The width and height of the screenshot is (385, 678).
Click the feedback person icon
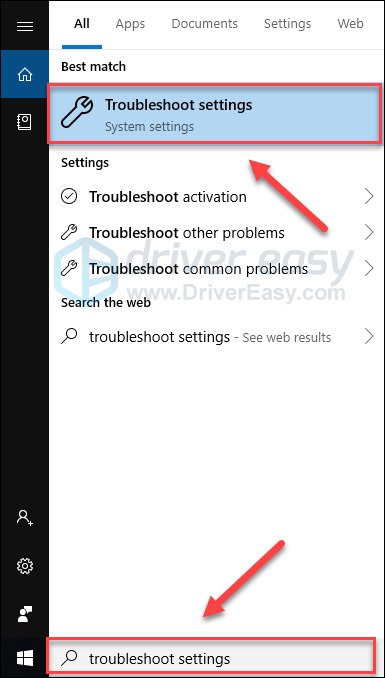pos(25,614)
